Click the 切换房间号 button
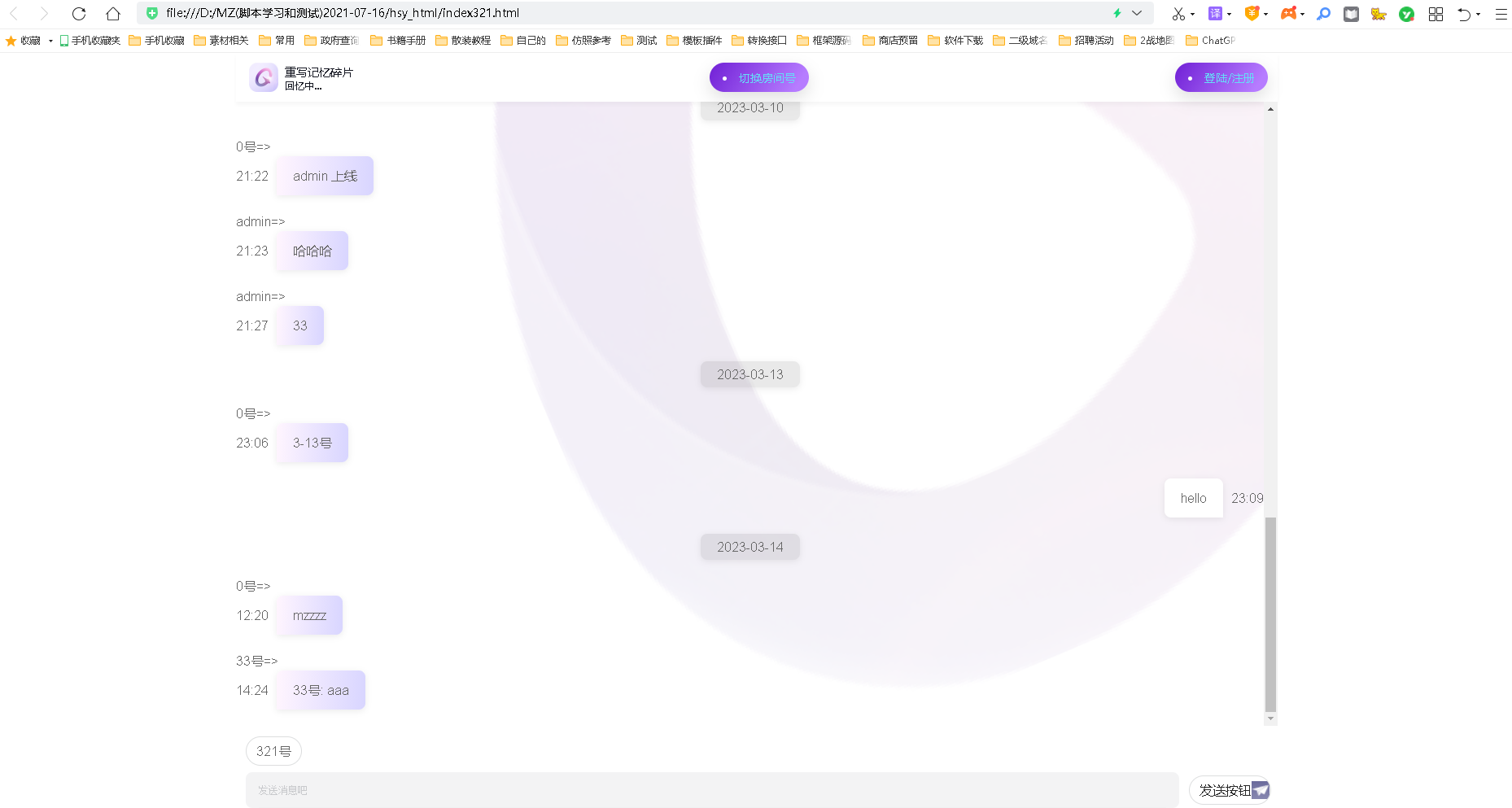This screenshot has width=1512, height=808. 759,78
